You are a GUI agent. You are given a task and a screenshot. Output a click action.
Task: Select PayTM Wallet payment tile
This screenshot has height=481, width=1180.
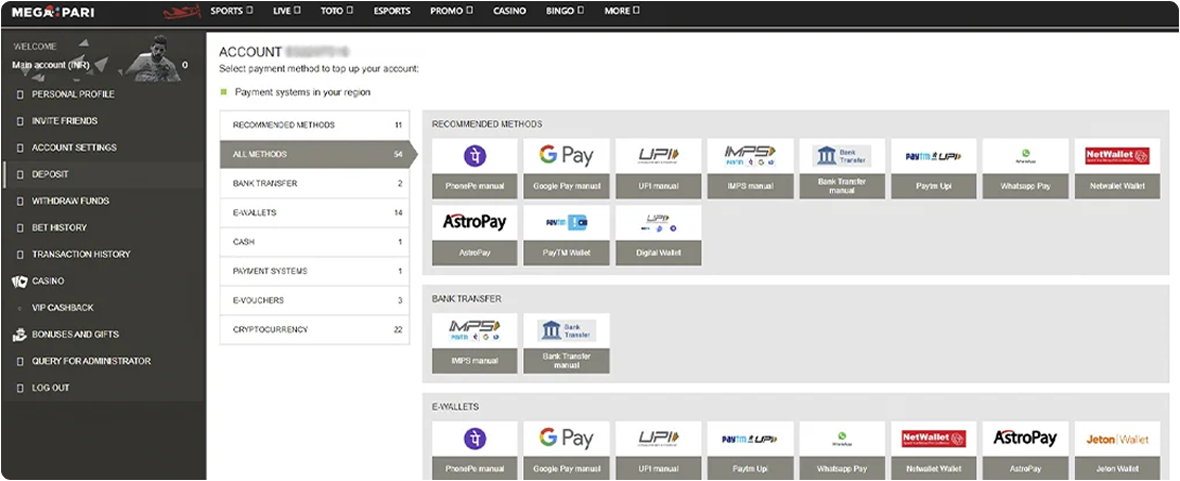point(567,235)
